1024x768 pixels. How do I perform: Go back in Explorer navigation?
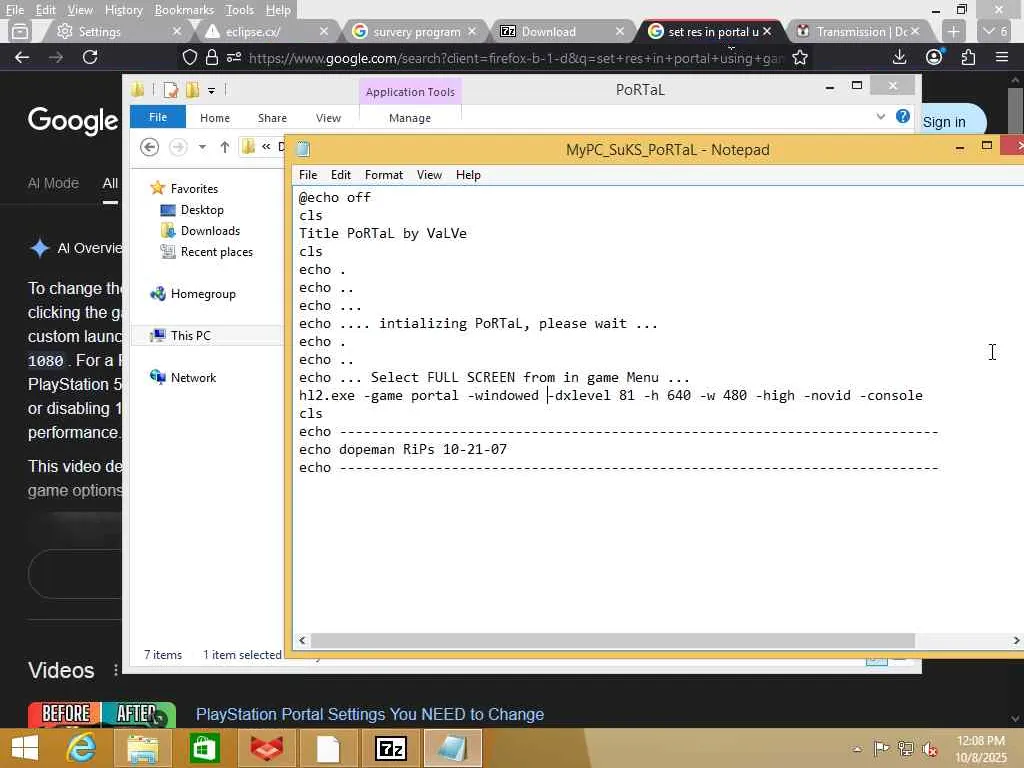(x=150, y=147)
